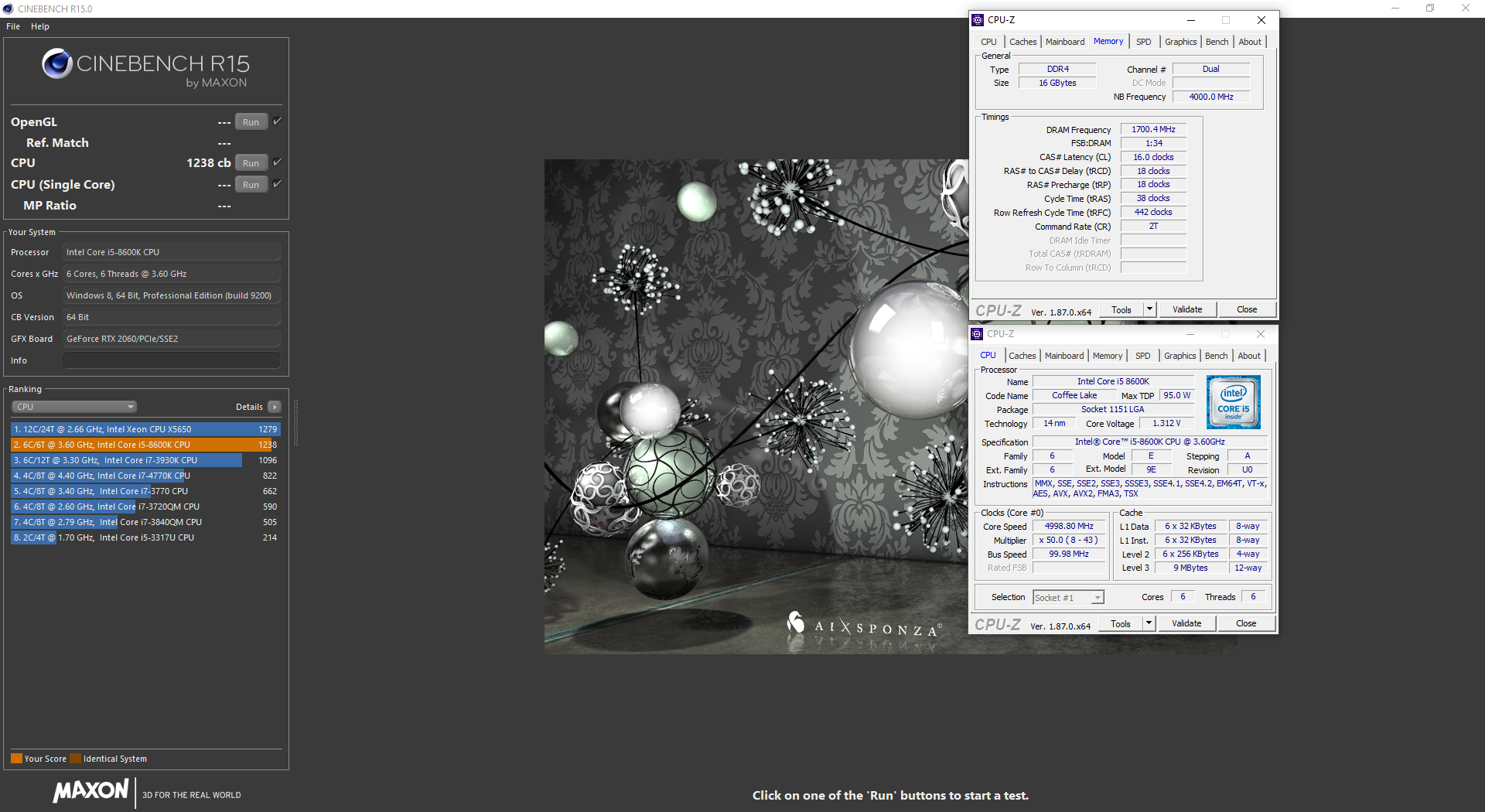
Task: Click Tools button in upper CPU-Z window
Action: pos(1121,309)
